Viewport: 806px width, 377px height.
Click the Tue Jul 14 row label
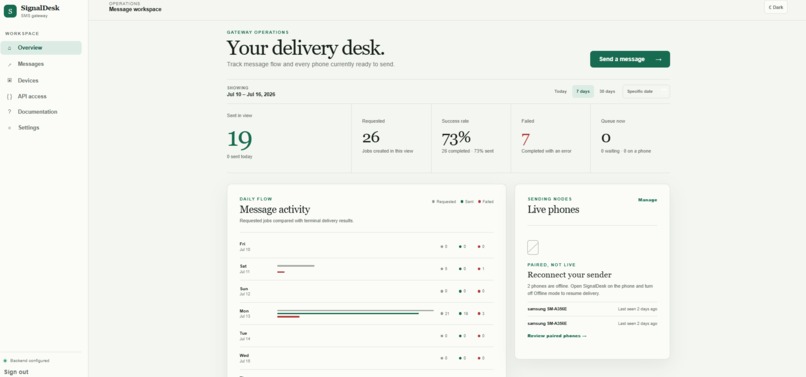(x=245, y=336)
